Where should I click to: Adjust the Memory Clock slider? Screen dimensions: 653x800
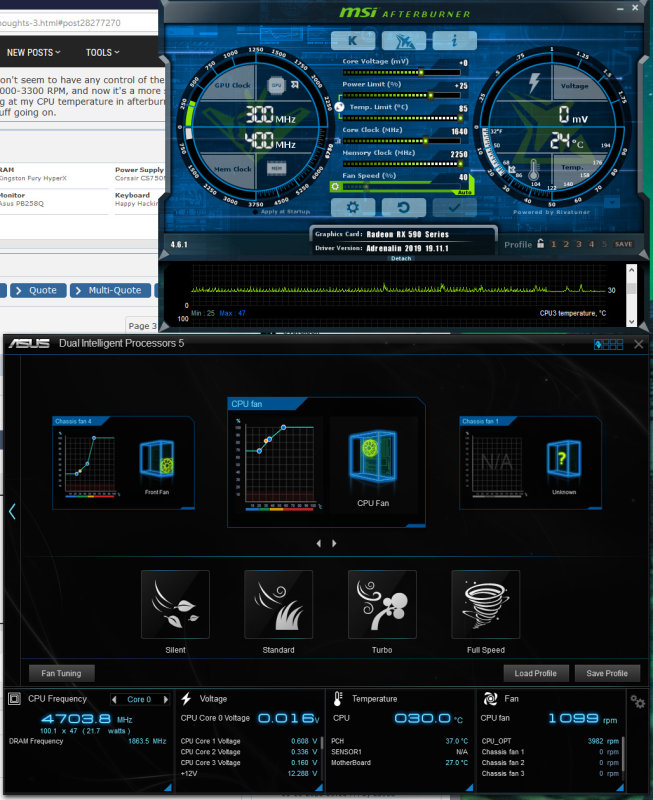click(x=402, y=164)
